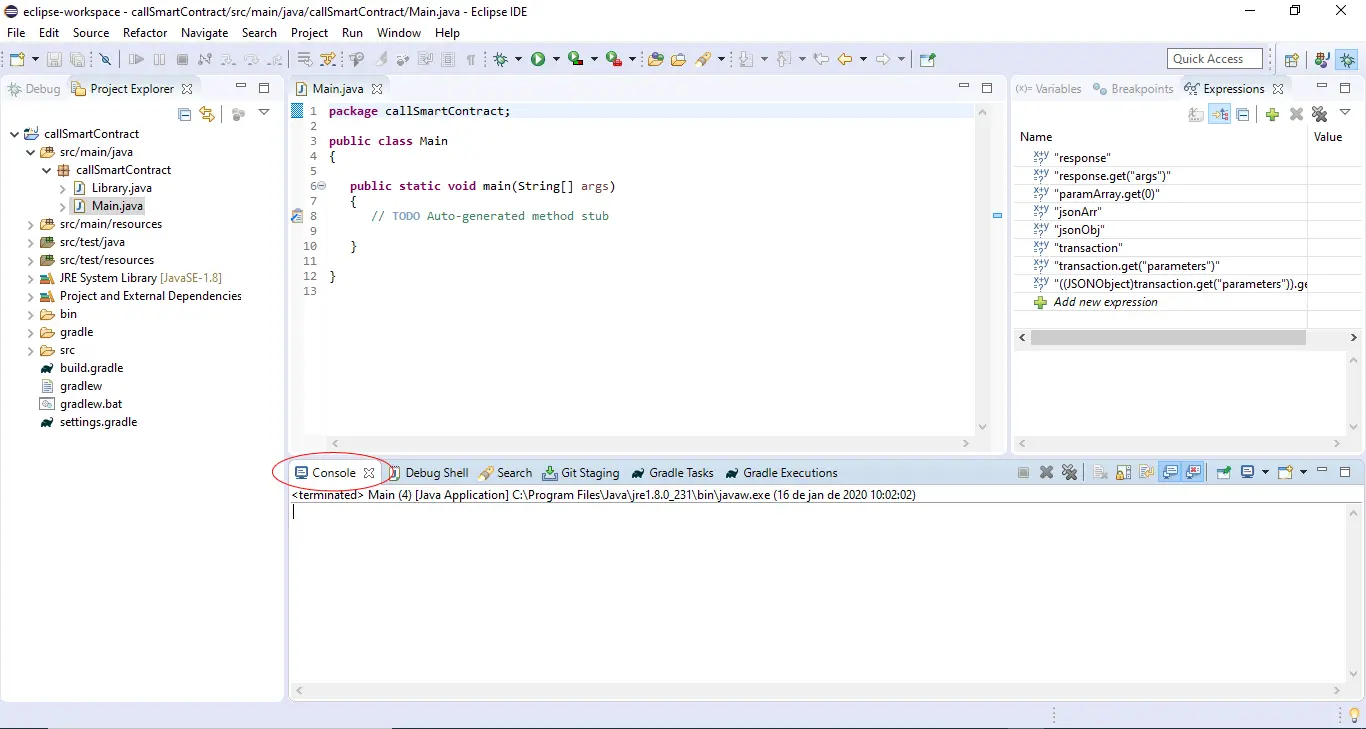Image resolution: width=1366 pixels, height=729 pixels.
Task: Click the Open Console icon
Action: click(x=1286, y=473)
